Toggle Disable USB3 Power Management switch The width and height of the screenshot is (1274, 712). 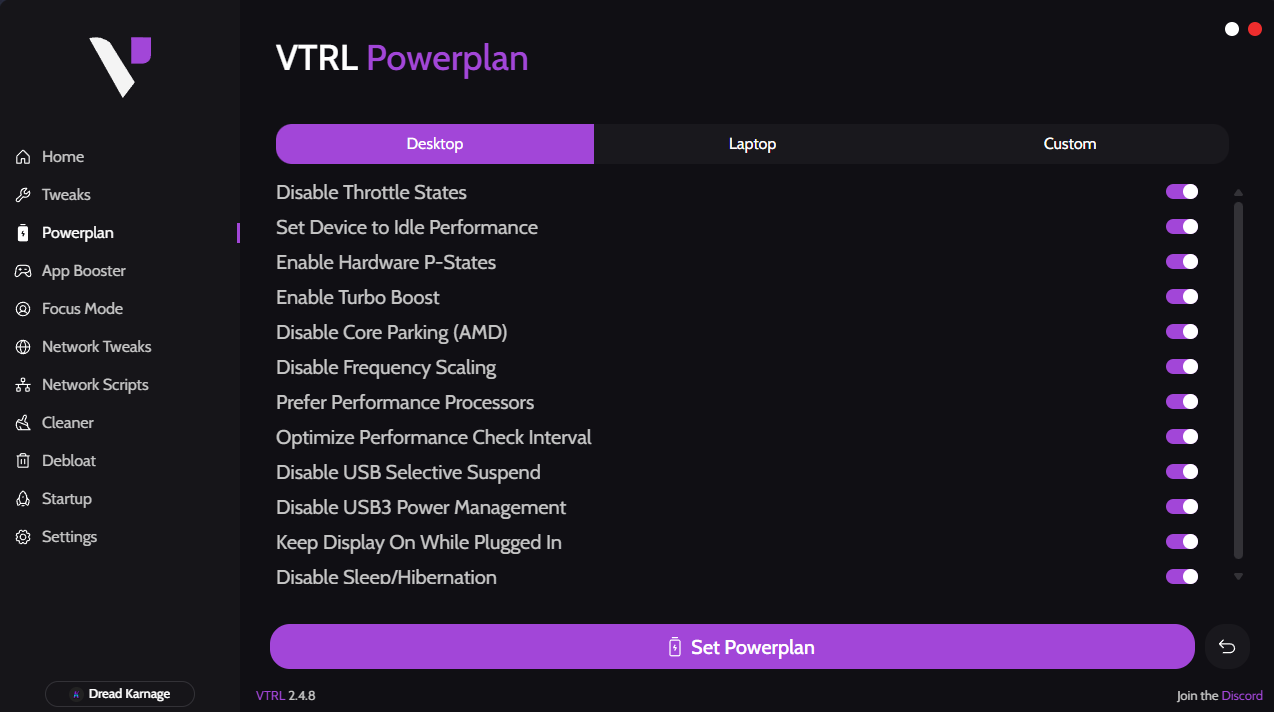click(1182, 507)
